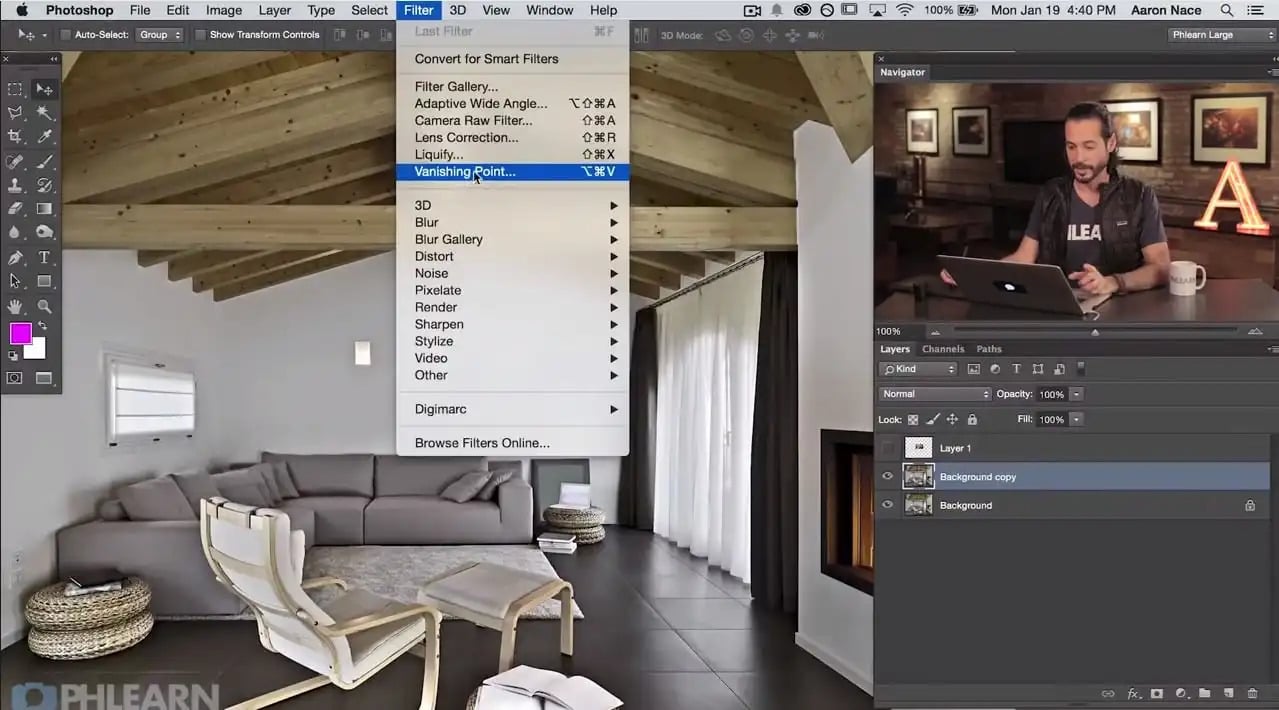This screenshot has height=710, width=1279.
Task: Select the Zoom tool
Action: (x=44, y=306)
